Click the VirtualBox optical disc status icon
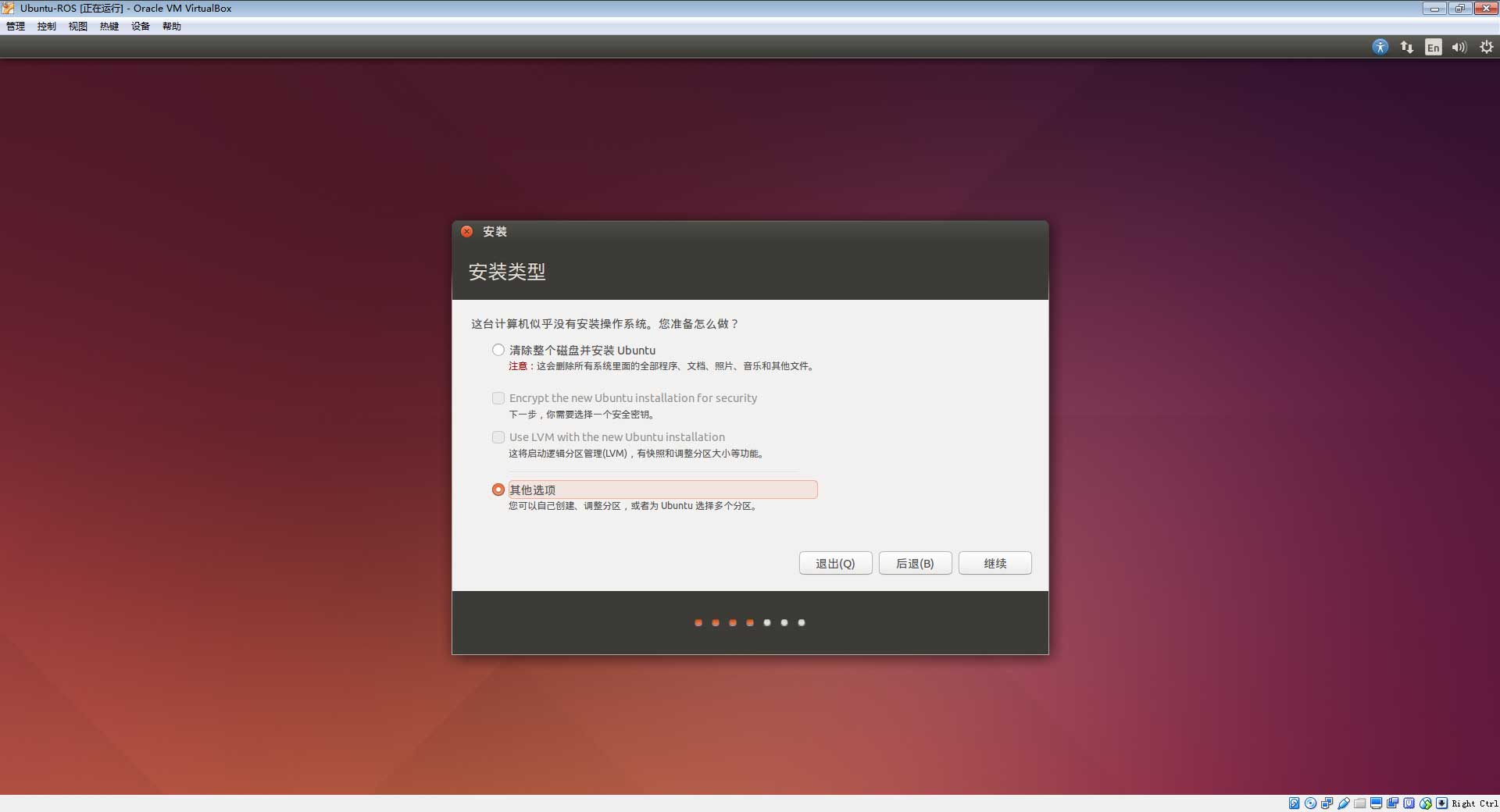 (1310, 803)
